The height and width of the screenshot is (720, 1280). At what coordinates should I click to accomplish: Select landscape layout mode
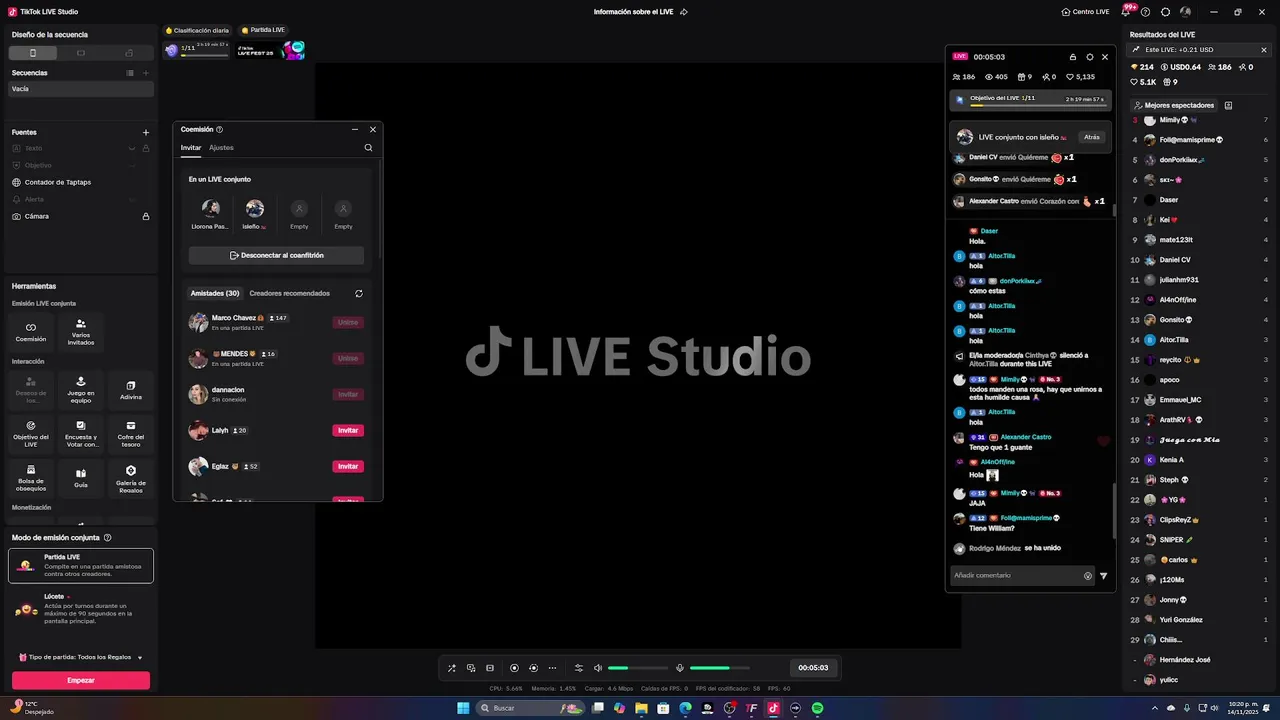click(x=81, y=53)
